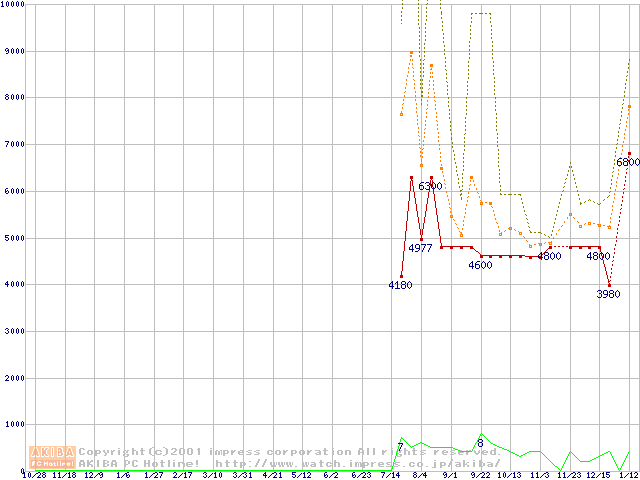Click the green line count label 8
This screenshot has height=480, width=640.
(x=480, y=443)
